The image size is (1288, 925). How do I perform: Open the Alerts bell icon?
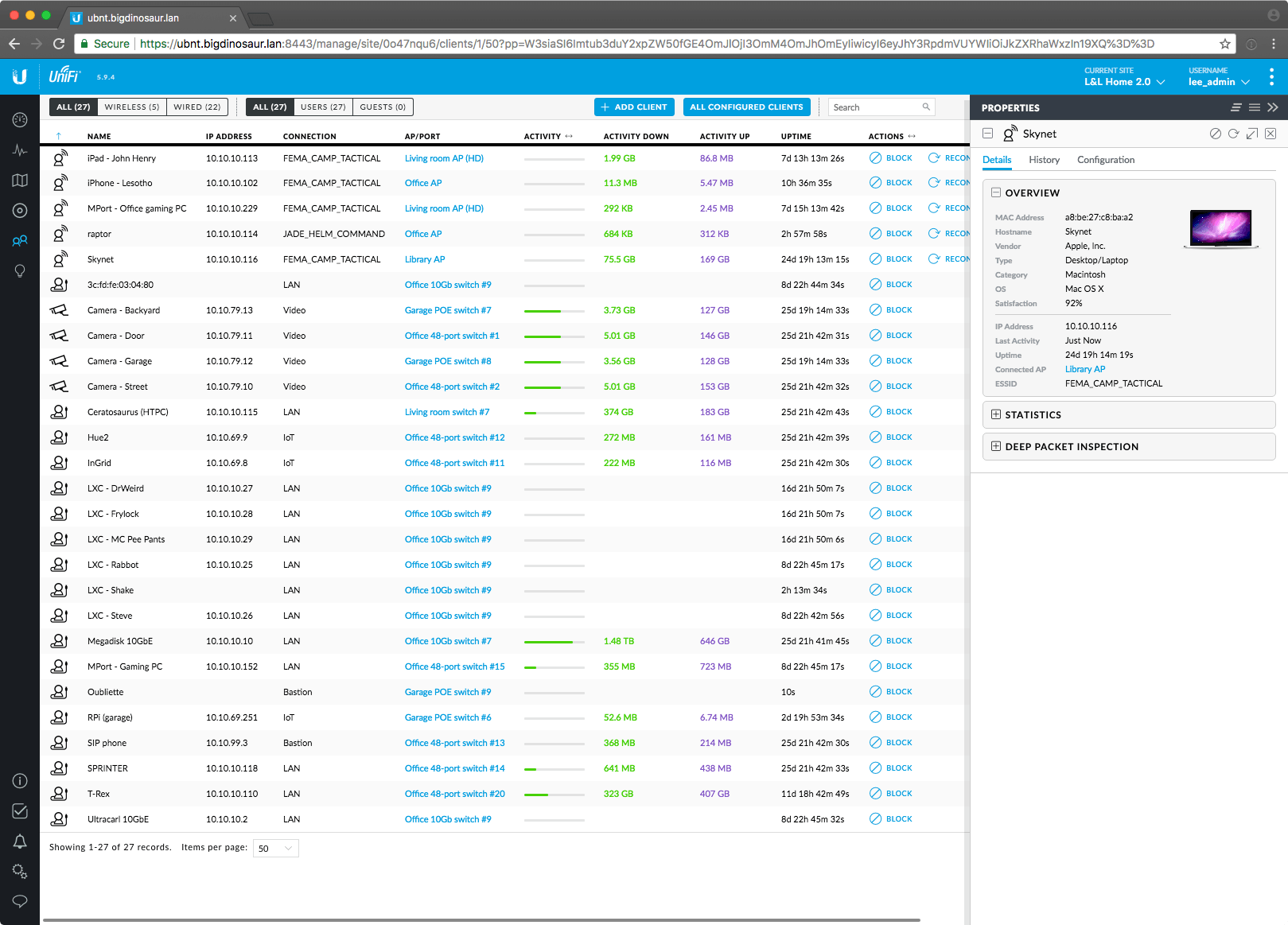(x=20, y=841)
